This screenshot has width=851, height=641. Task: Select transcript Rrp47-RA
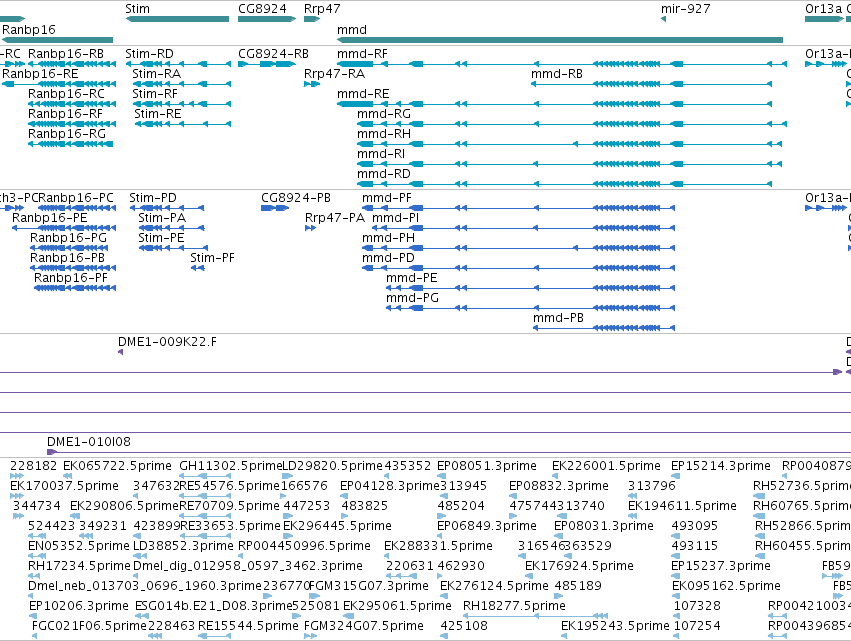coord(312,84)
